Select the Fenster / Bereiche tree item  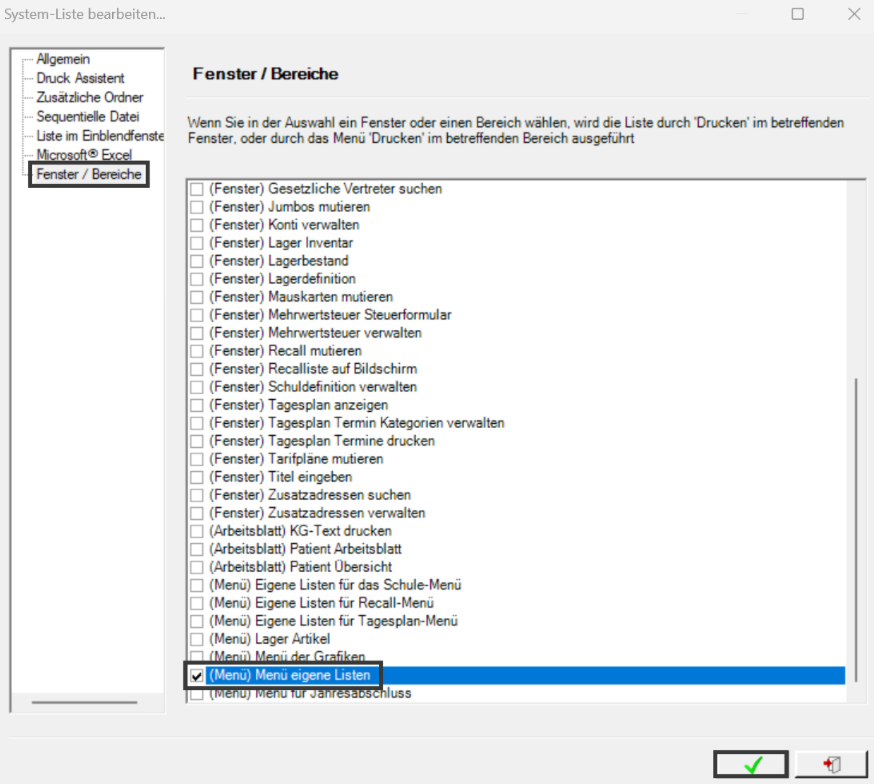89,174
